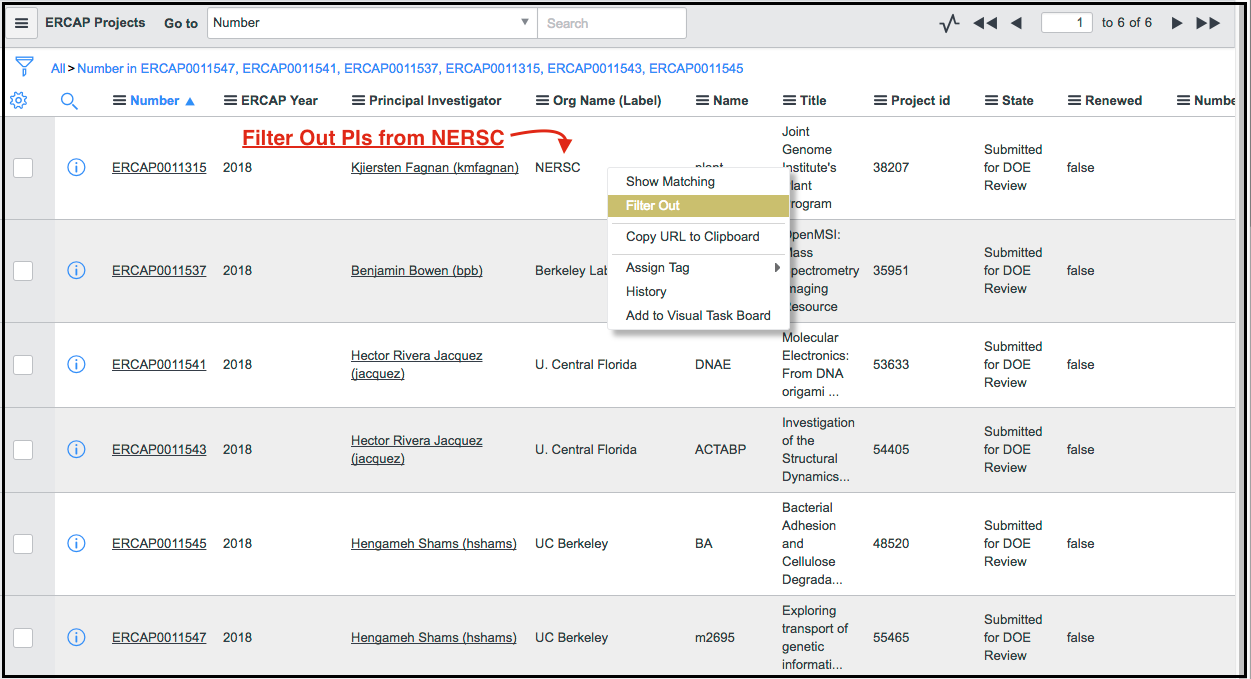1251x679 pixels.
Task: Open the filter funnel icon
Action: (24, 68)
